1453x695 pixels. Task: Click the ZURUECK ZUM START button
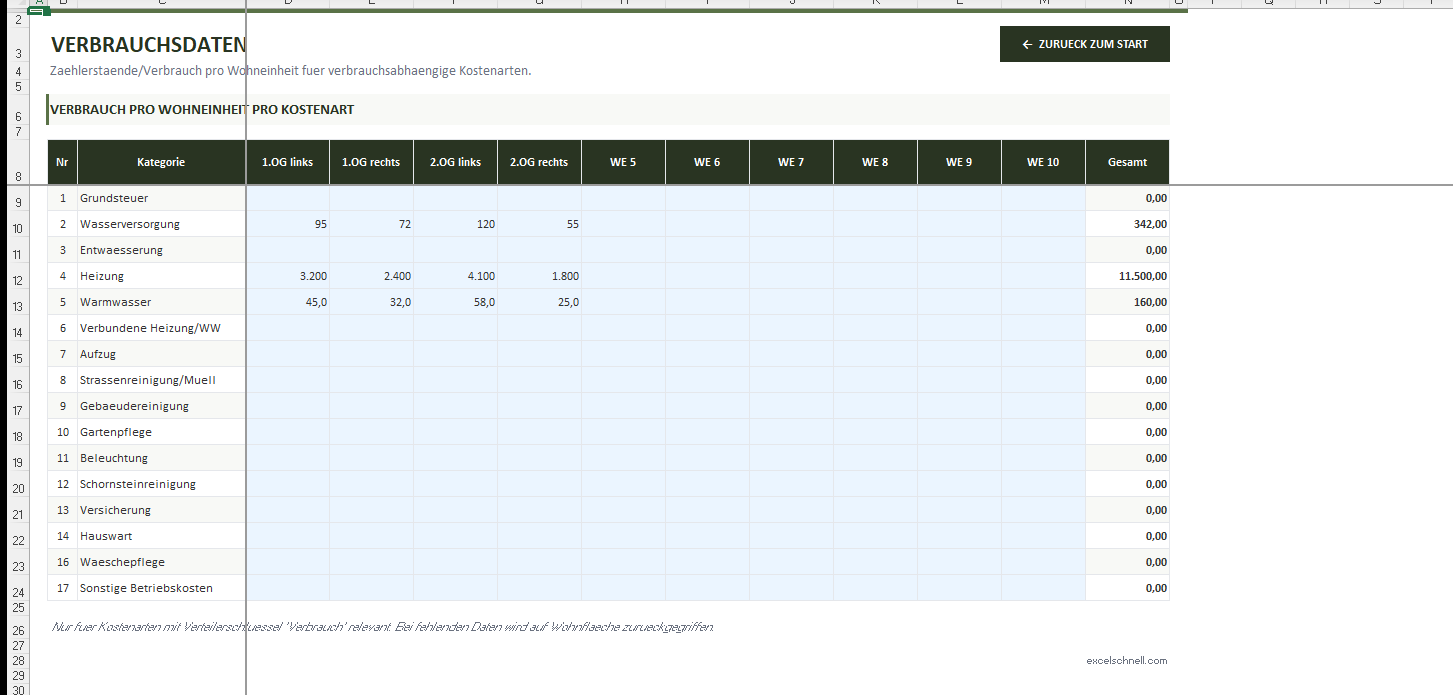[x=1084, y=44]
